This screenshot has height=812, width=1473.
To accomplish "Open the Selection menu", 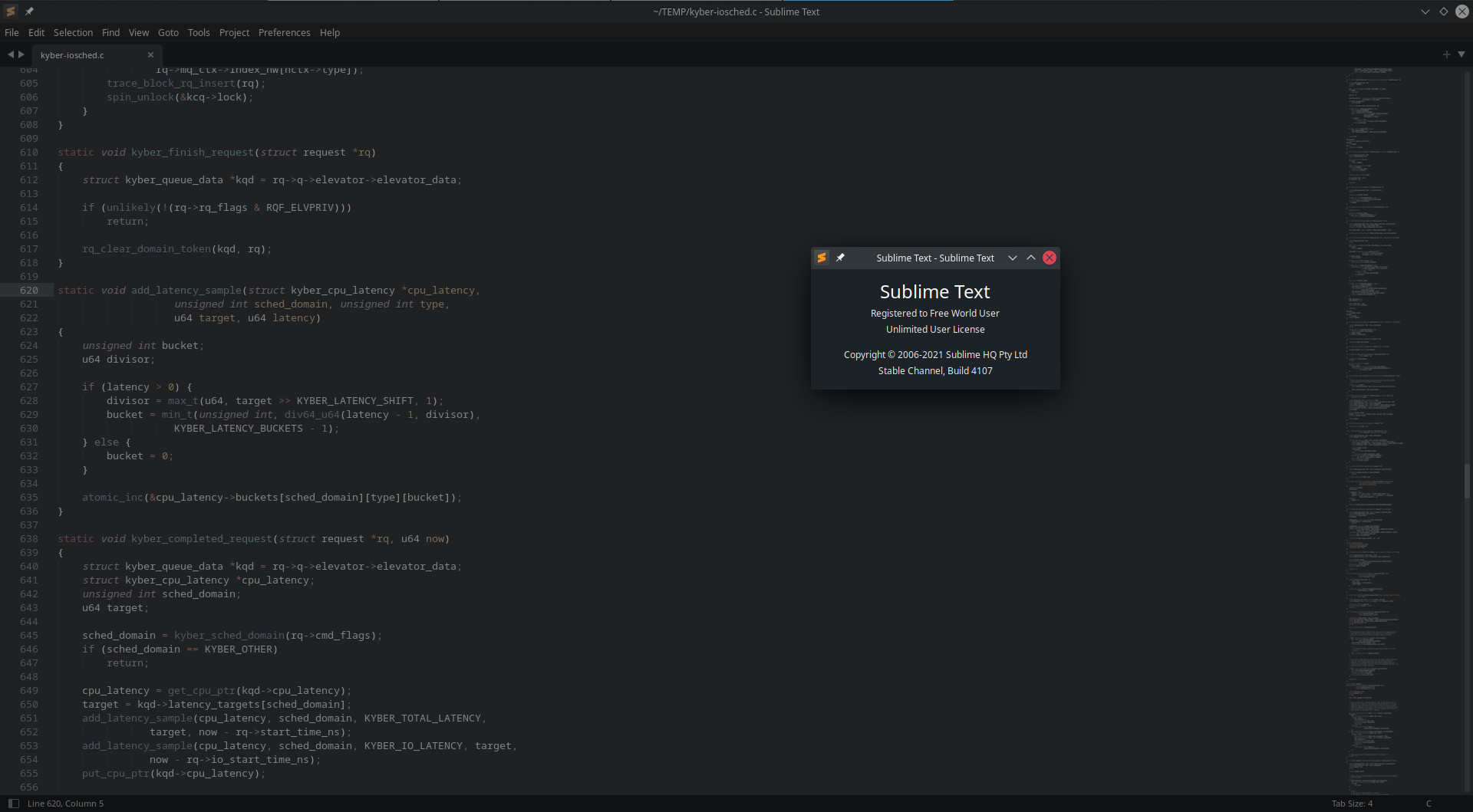I will tap(73, 32).
